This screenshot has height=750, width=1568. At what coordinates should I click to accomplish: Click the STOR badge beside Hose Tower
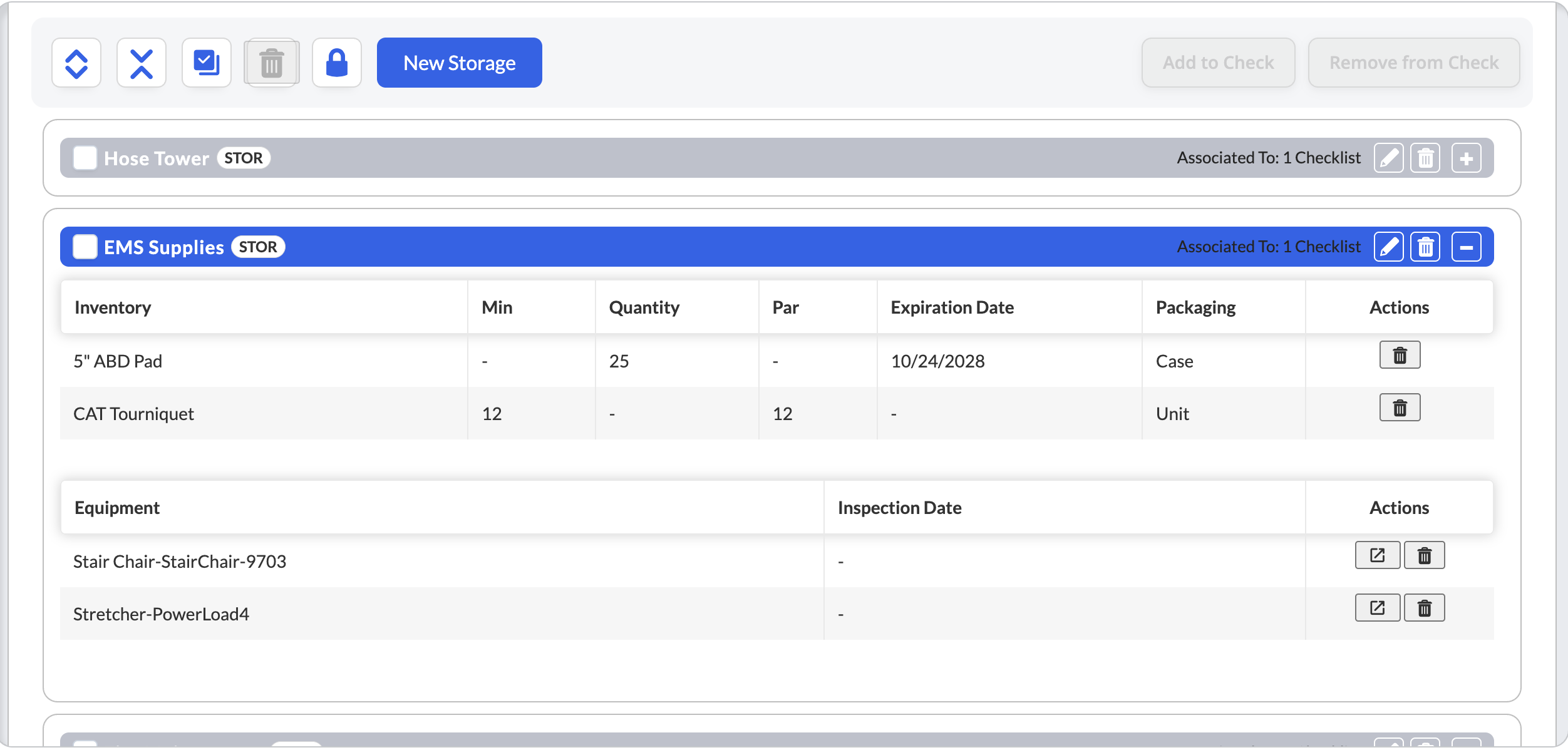pos(244,158)
